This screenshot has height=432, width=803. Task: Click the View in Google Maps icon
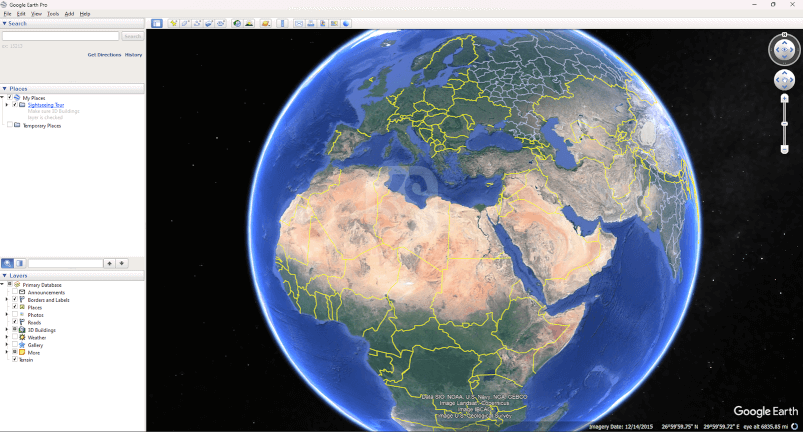click(334, 24)
